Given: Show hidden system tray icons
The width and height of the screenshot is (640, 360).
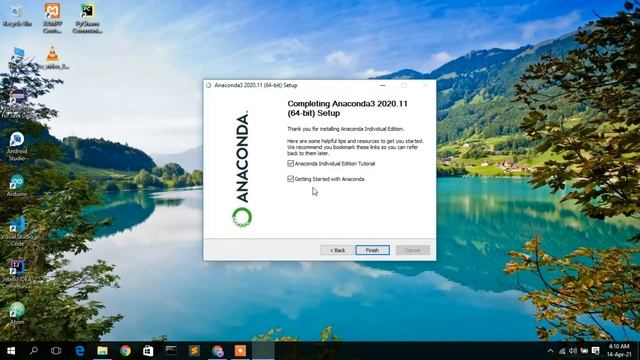Looking at the screenshot, I should click(550, 351).
